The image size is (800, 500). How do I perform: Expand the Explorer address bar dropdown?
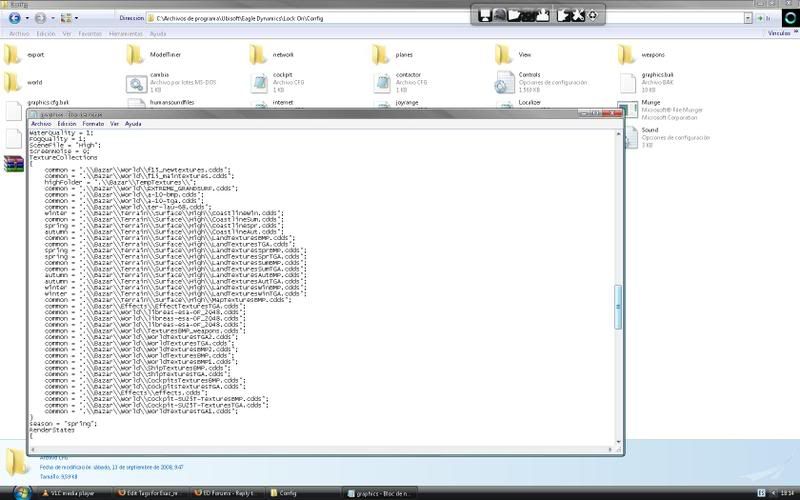pyautogui.click(x=748, y=18)
